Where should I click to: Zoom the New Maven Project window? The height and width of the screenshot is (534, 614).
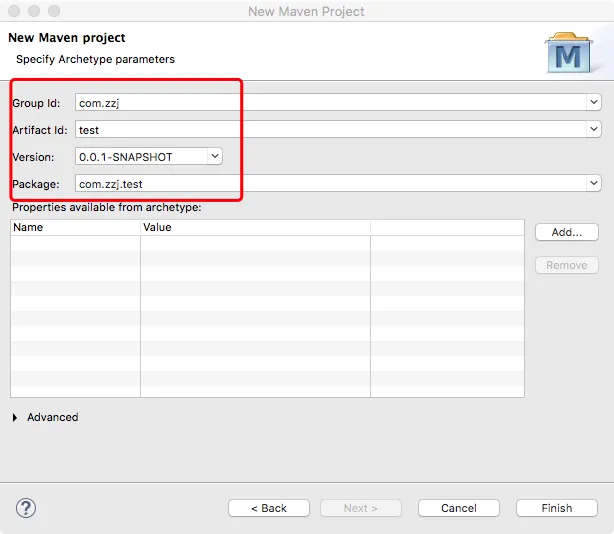[x=54, y=11]
